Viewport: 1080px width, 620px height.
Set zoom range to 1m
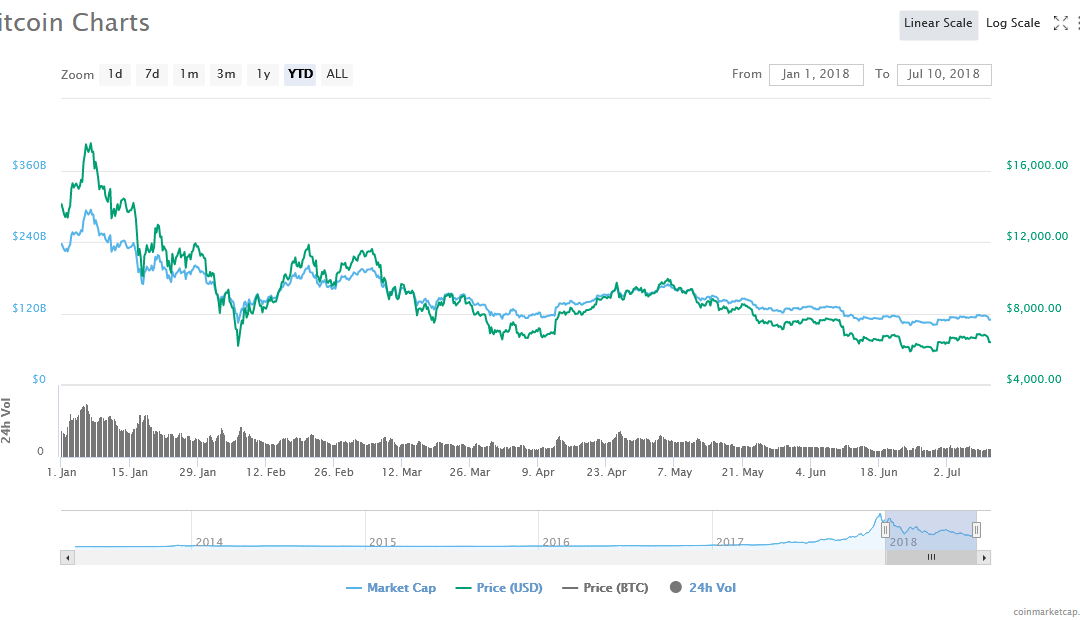click(x=189, y=74)
